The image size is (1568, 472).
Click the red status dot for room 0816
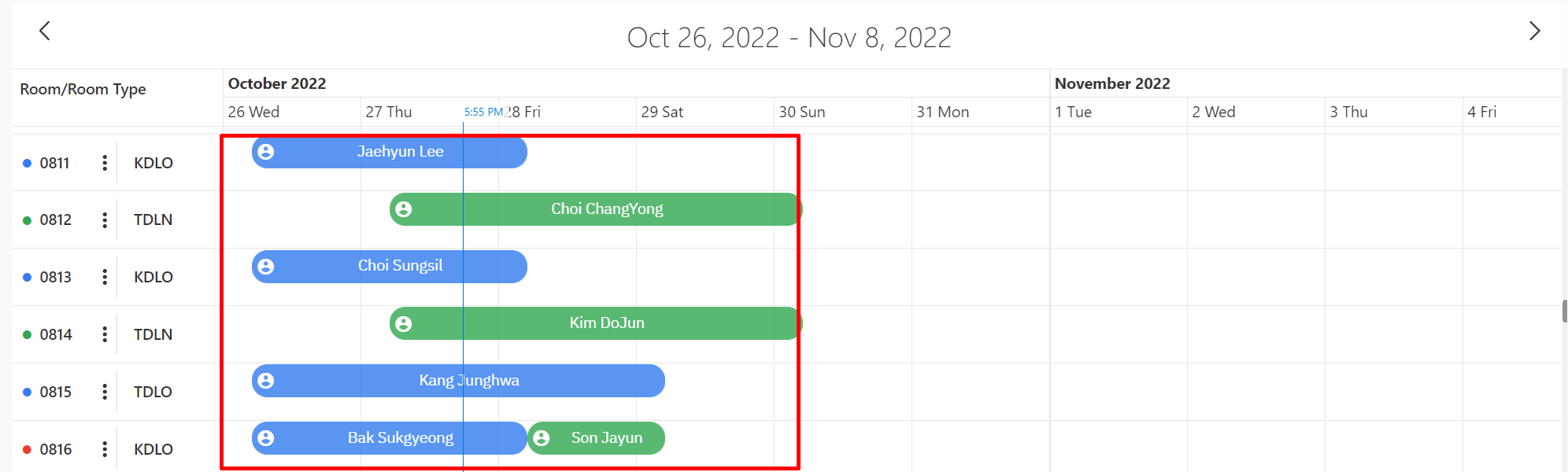[x=27, y=450]
